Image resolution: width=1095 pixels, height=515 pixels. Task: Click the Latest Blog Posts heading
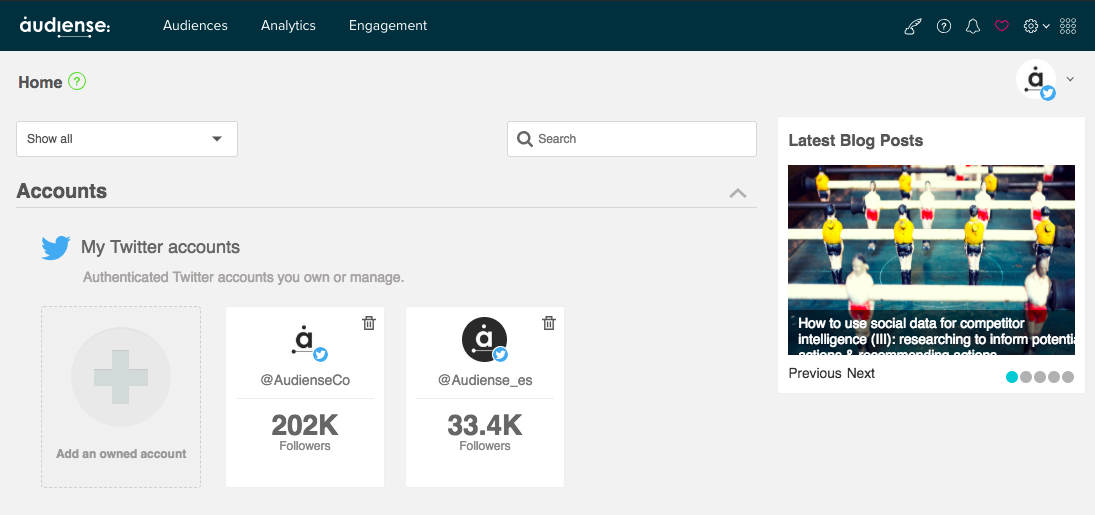tap(855, 140)
